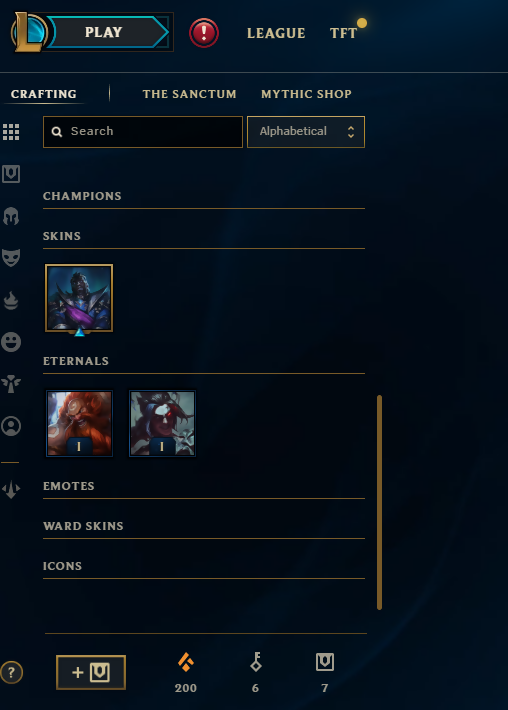Open the Alphabetical sort dropdown
Viewport: 508px width, 710px height.
(x=306, y=132)
